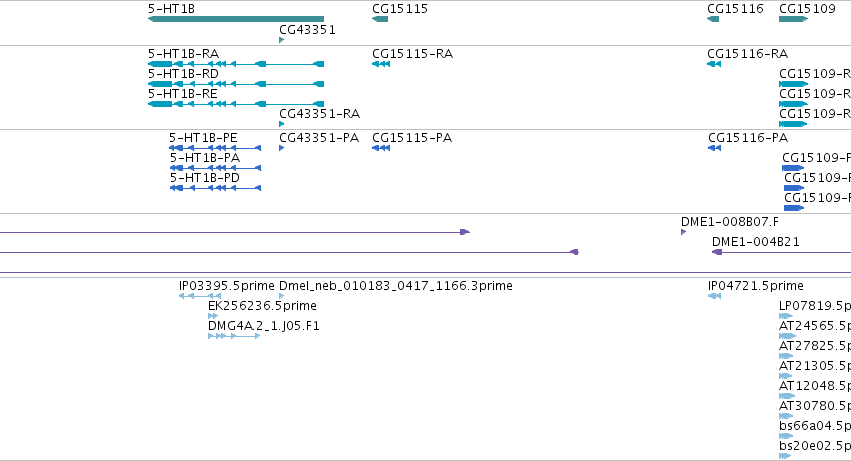Click the CG15116 gene label
Viewport: 851px width, 461px height.
pos(735,9)
